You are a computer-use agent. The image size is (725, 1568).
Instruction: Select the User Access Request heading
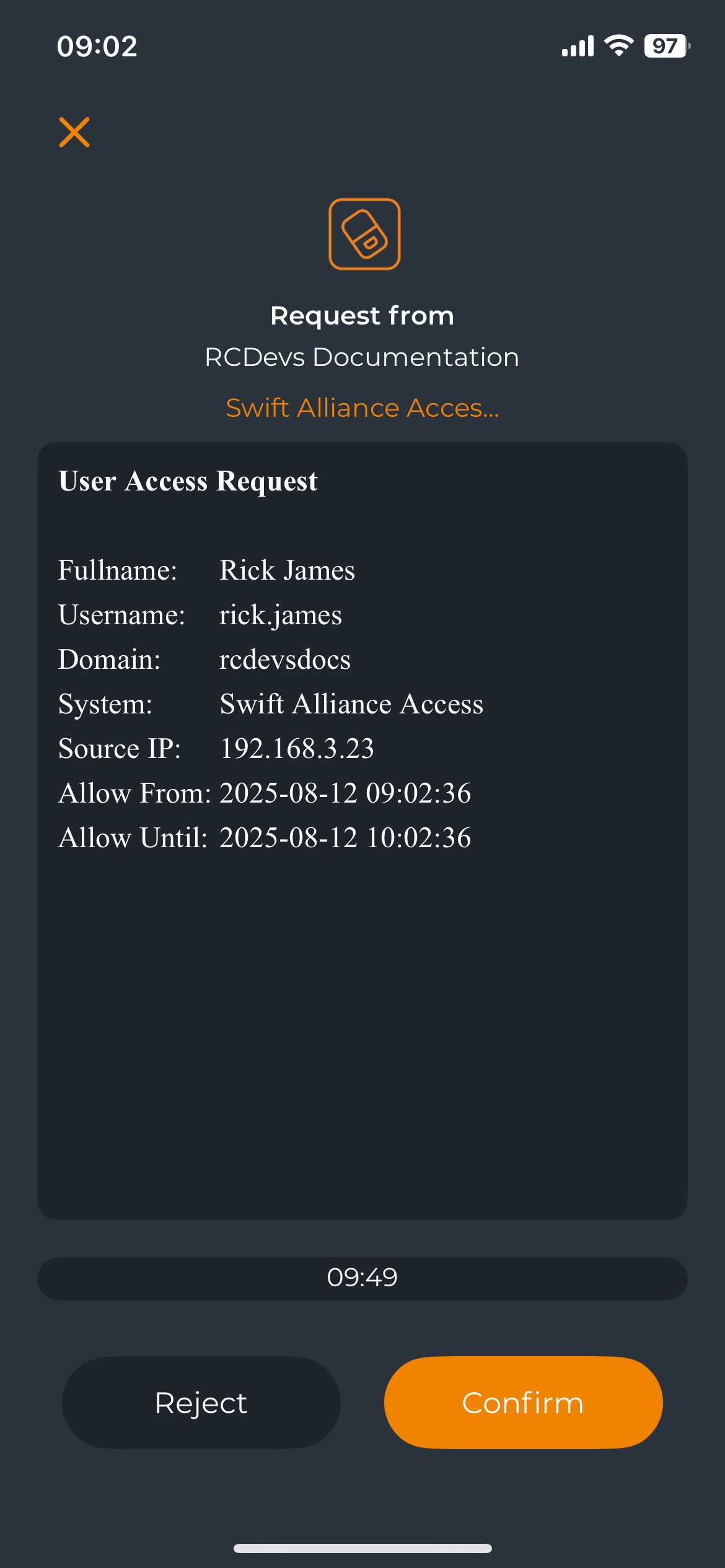pos(188,481)
